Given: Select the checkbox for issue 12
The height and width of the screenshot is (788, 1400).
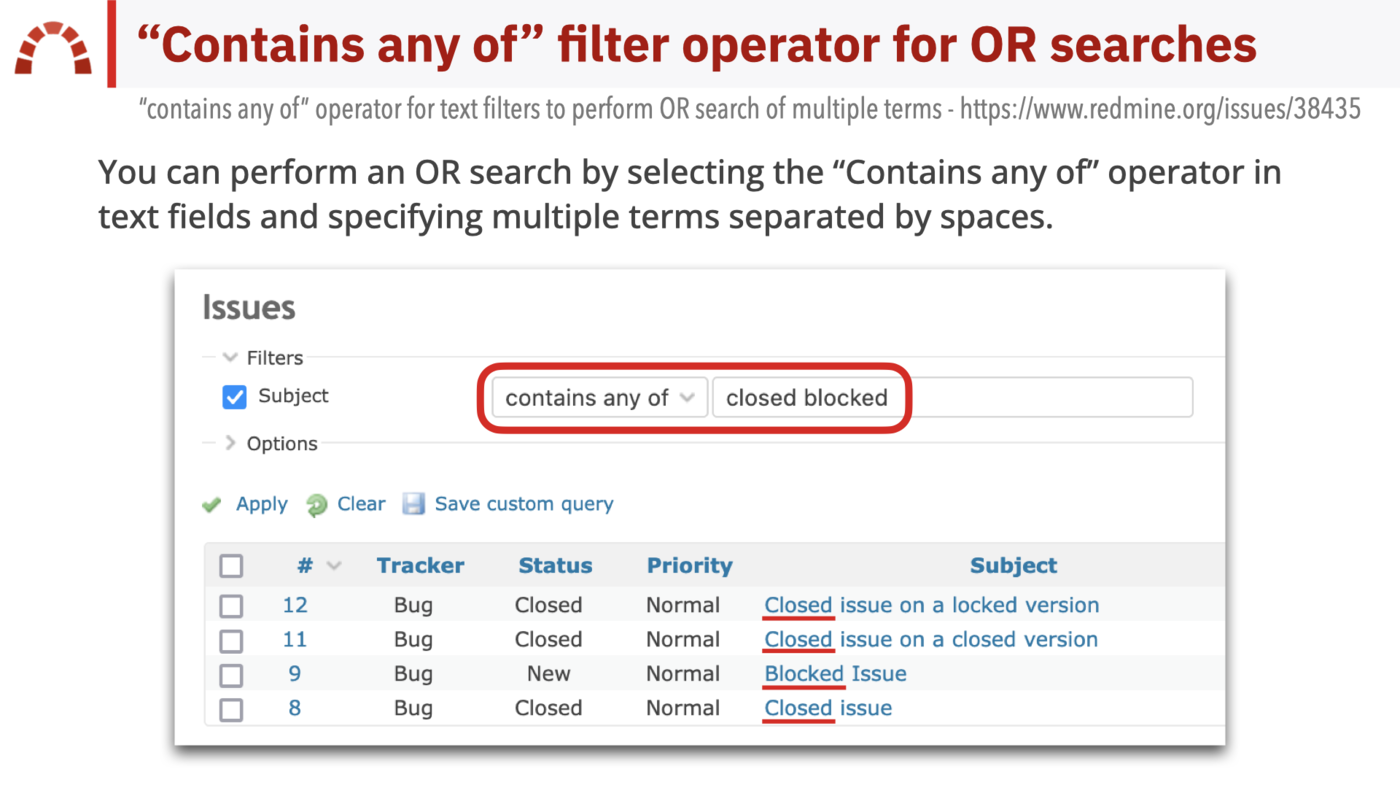Looking at the screenshot, I should click(x=231, y=605).
